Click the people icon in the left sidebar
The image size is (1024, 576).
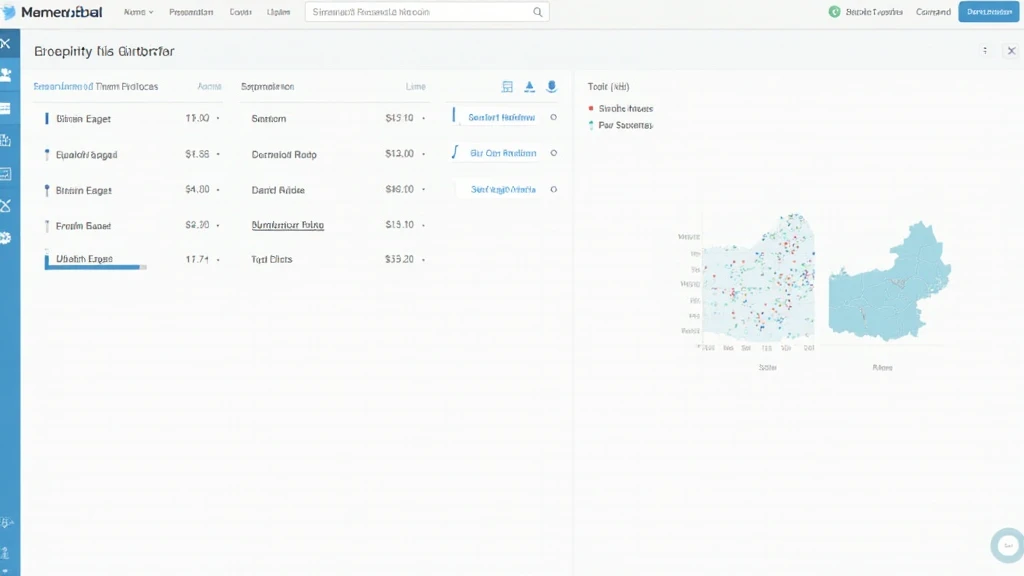point(7,75)
